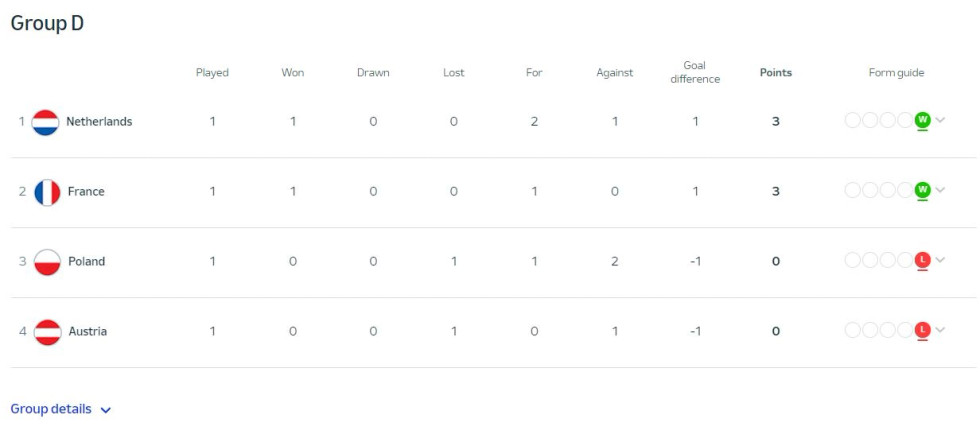The height and width of the screenshot is (438, 980).
Task: Open the Netherlands team name link
Action: click(99, 122)
